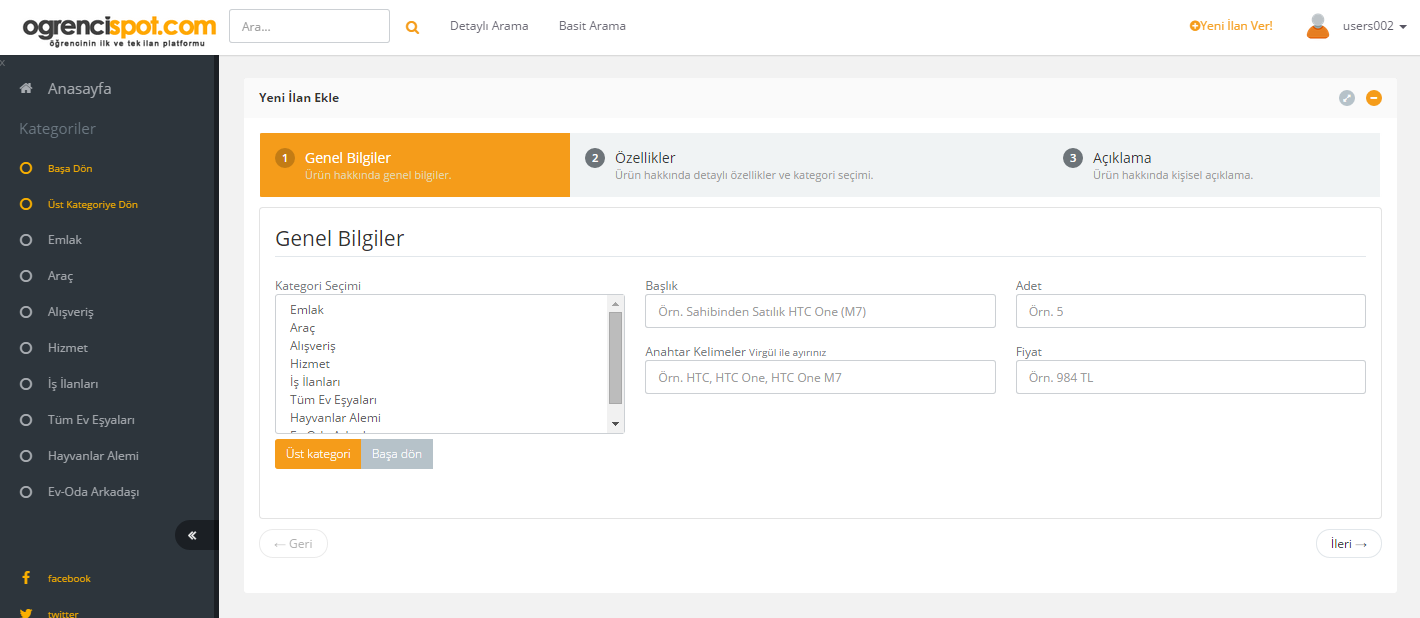Viewport: 1420px width, 618px height.
Task: Click circle icon next to Emlak in sidebar
Action: [27, 240]
